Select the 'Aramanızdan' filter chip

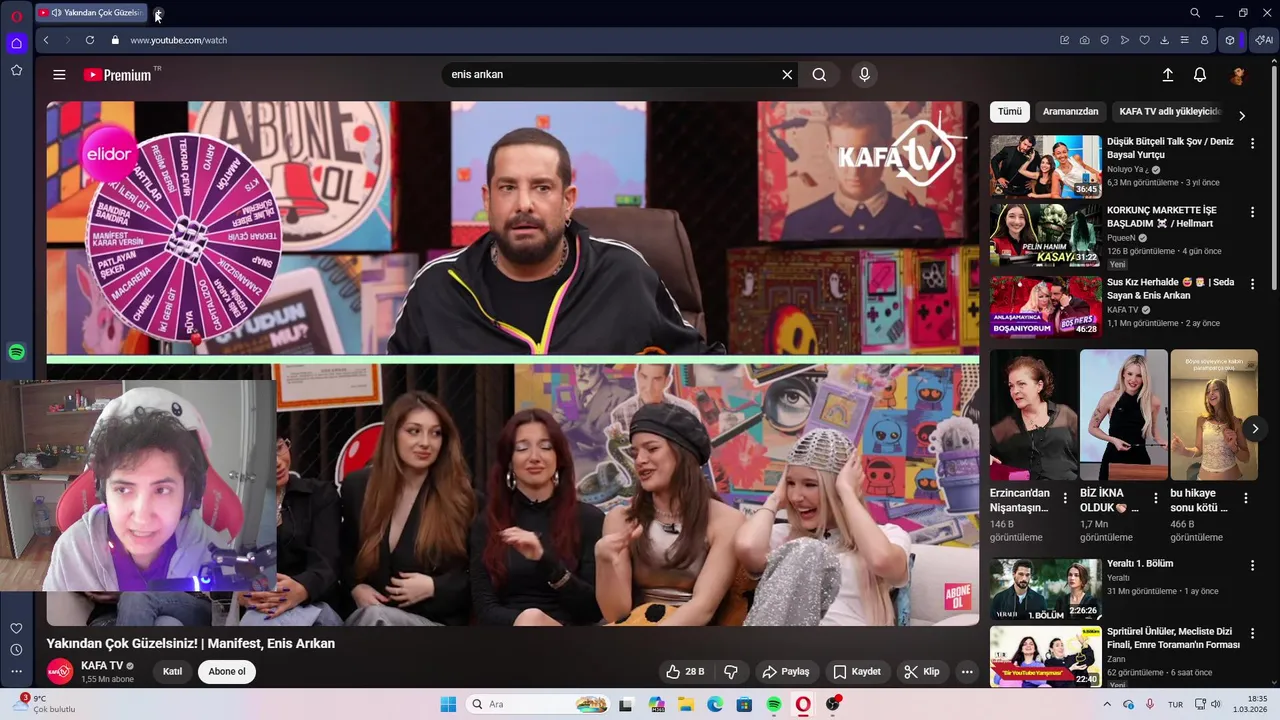point(1071,112)
